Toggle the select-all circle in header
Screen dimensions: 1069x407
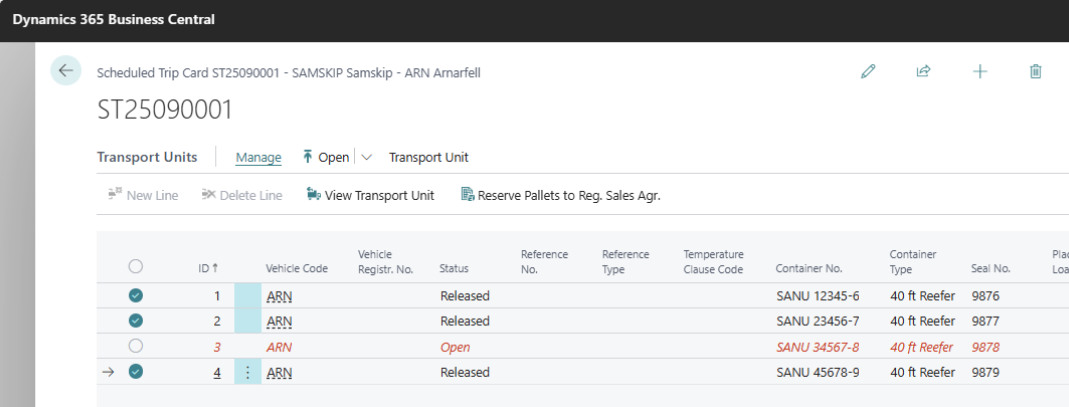coord(136,267)
